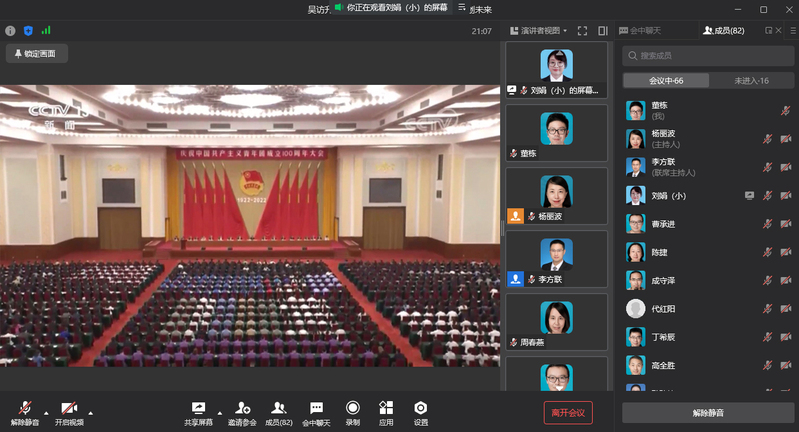Click the red 离开会议 button
The image size is (799, 432).
coord(568,412)
